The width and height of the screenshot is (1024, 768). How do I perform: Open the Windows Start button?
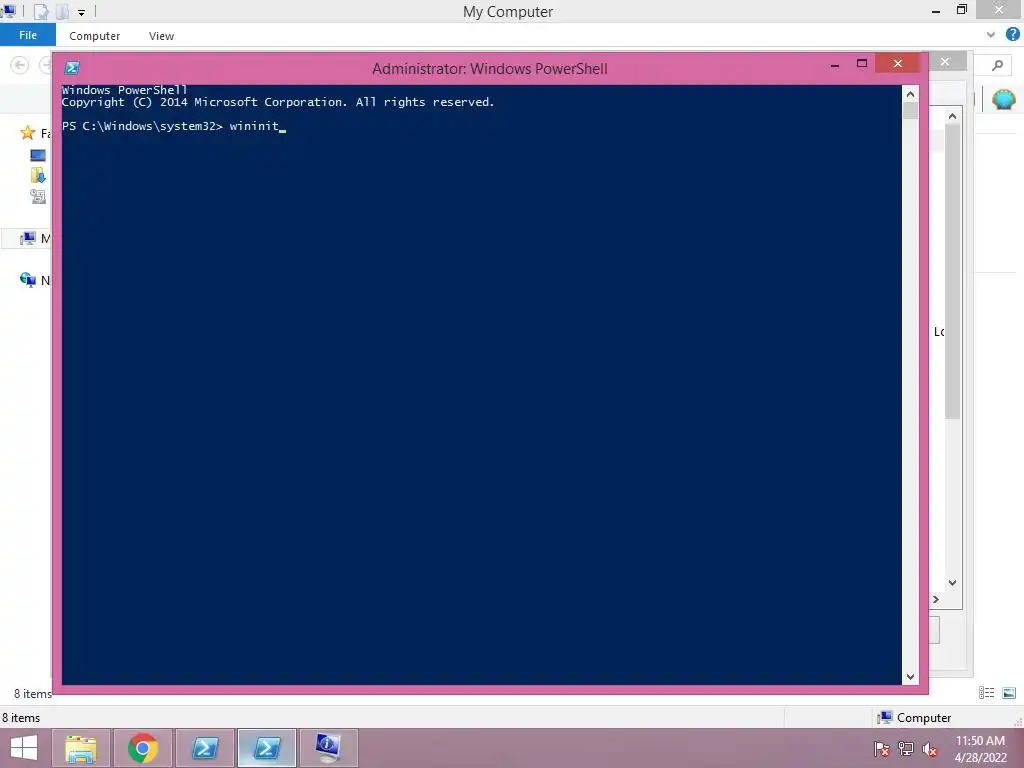[24, 748]
